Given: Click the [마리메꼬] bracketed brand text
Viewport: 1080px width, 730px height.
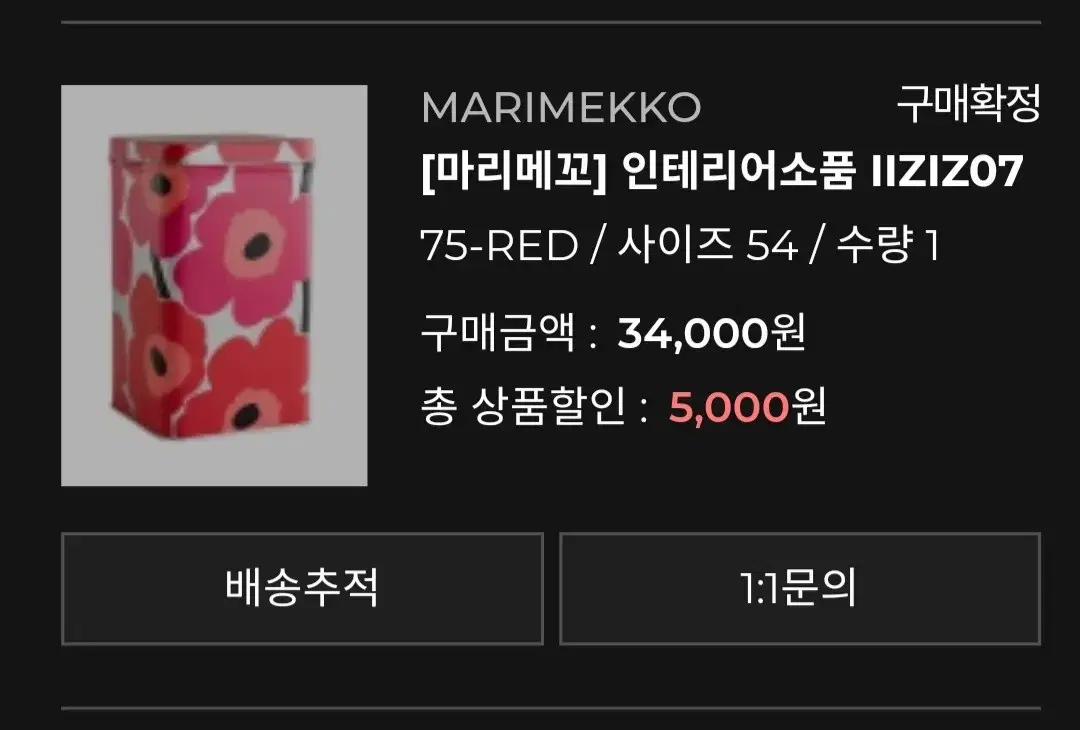Looking at the screenshot, I should coord(512,171).
